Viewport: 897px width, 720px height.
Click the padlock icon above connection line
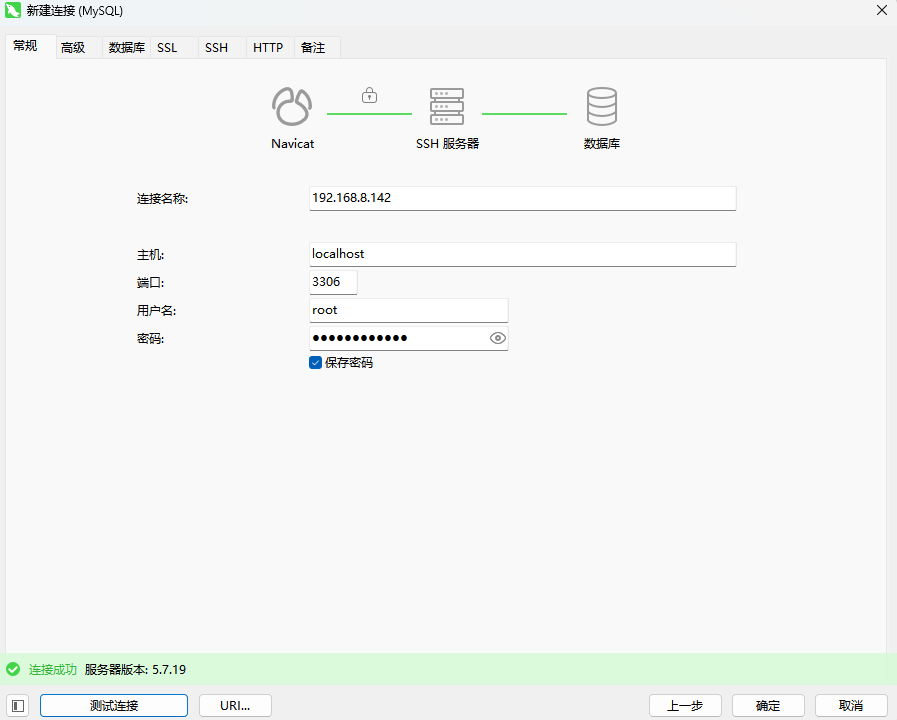370,95
